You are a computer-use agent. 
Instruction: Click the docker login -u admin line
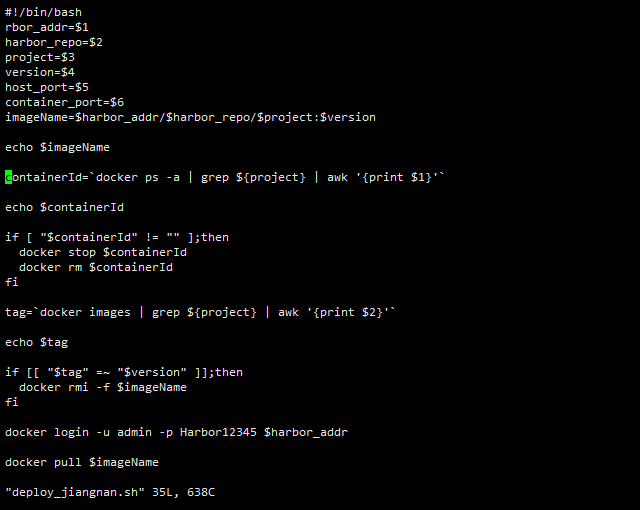(x=176, y=432)
